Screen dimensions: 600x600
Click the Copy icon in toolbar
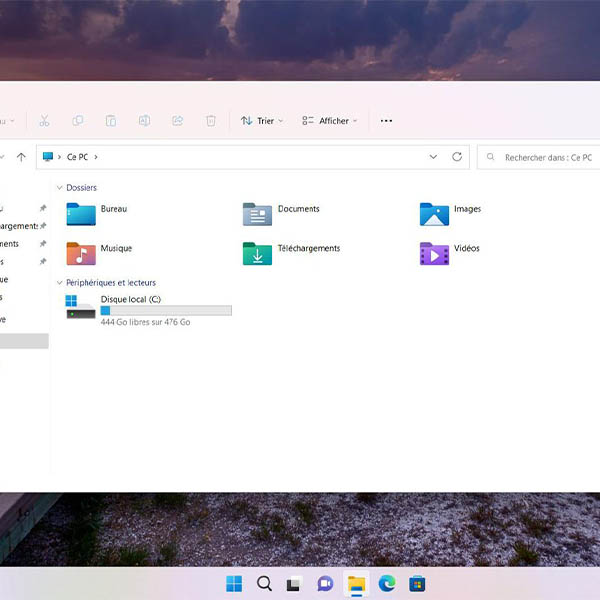pos(78,121)
